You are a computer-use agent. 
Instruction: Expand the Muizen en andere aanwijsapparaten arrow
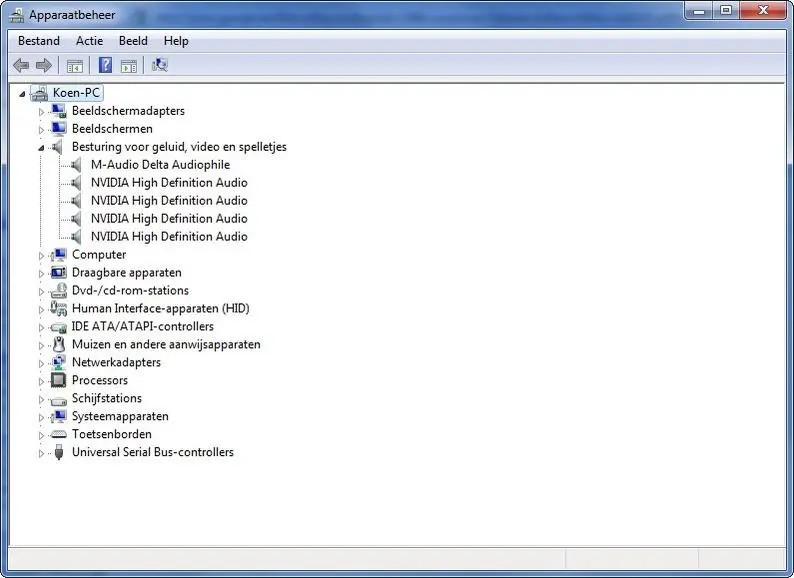coord(42,345)
